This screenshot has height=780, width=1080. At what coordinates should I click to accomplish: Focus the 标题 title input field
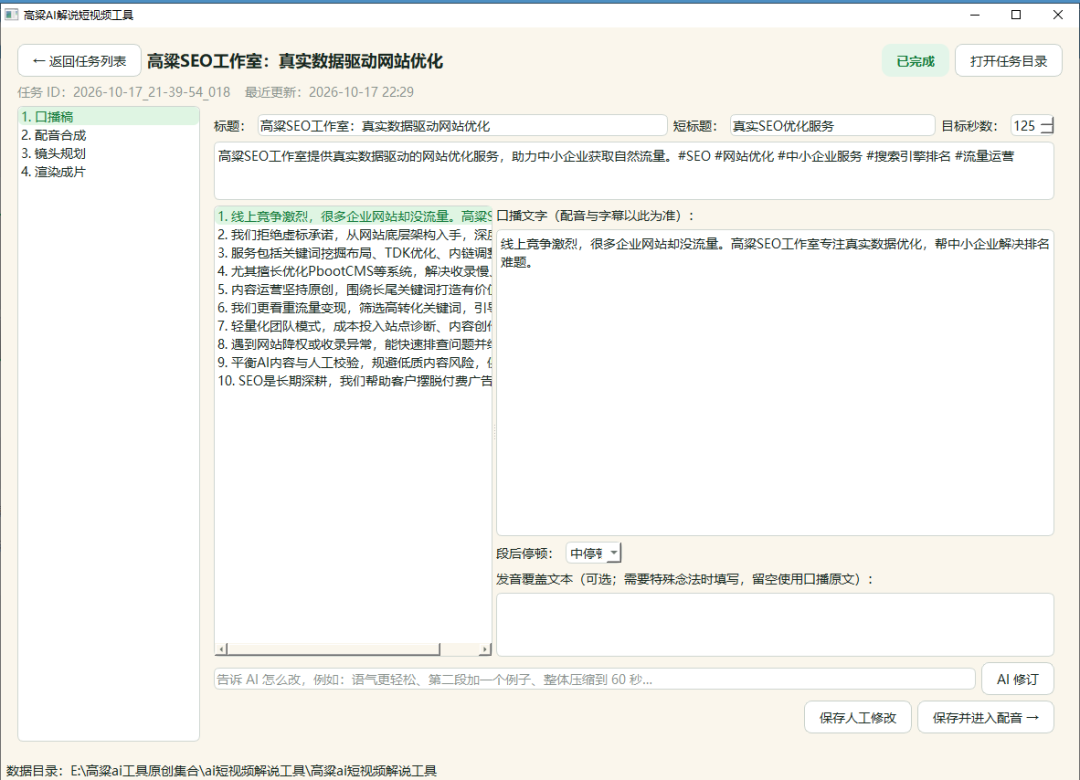tap(462, 126)
